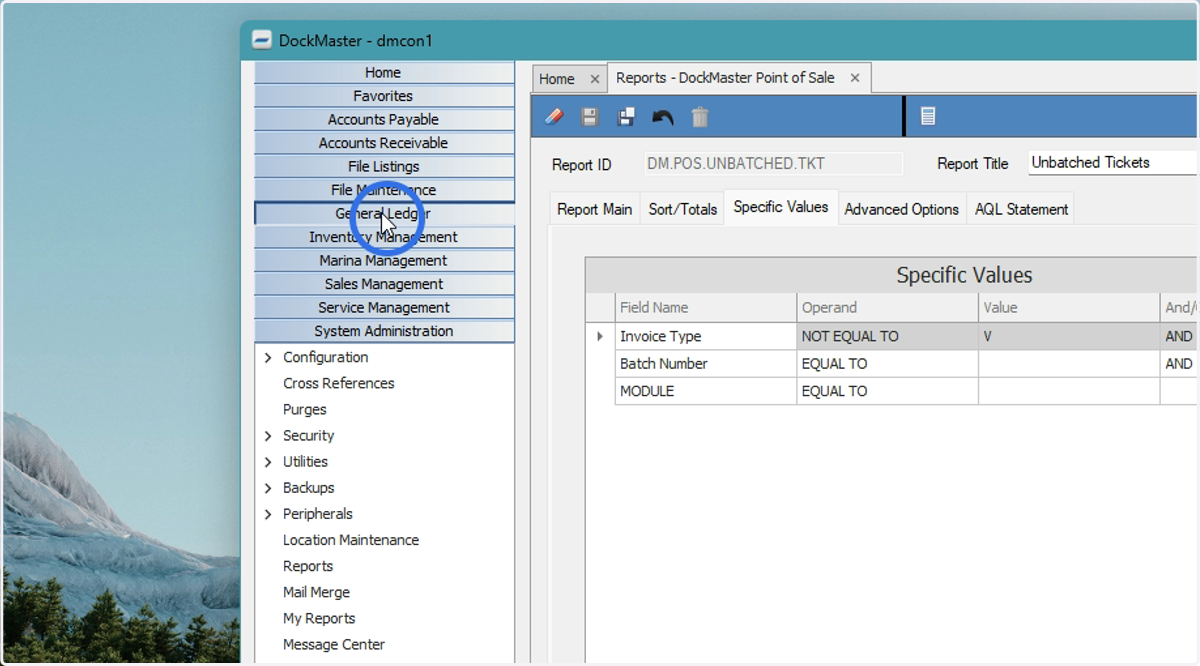The width and height of the screenshot is (1200, 666).
Task: Select Mail Merge in the tree
Action: pos(316,592)
